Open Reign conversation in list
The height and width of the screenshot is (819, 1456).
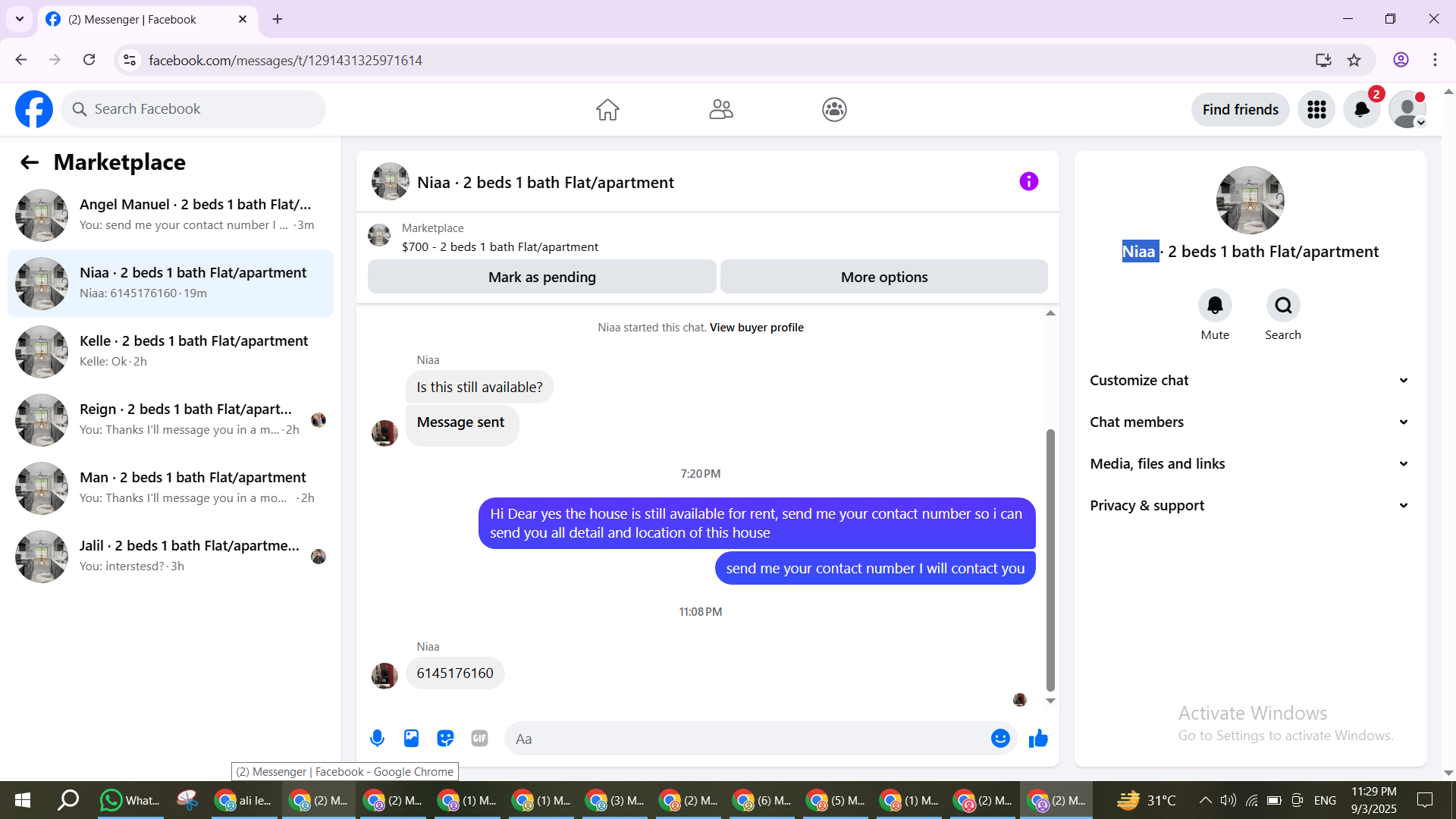coord(171,419)
